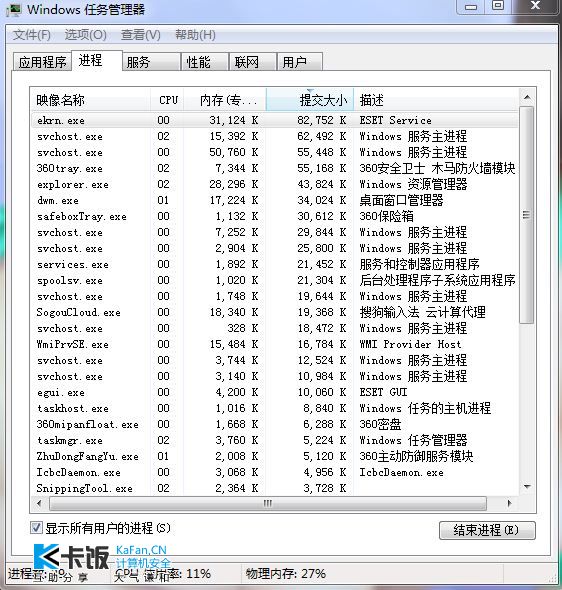Switch to the 服务 tab

point(151,62)
